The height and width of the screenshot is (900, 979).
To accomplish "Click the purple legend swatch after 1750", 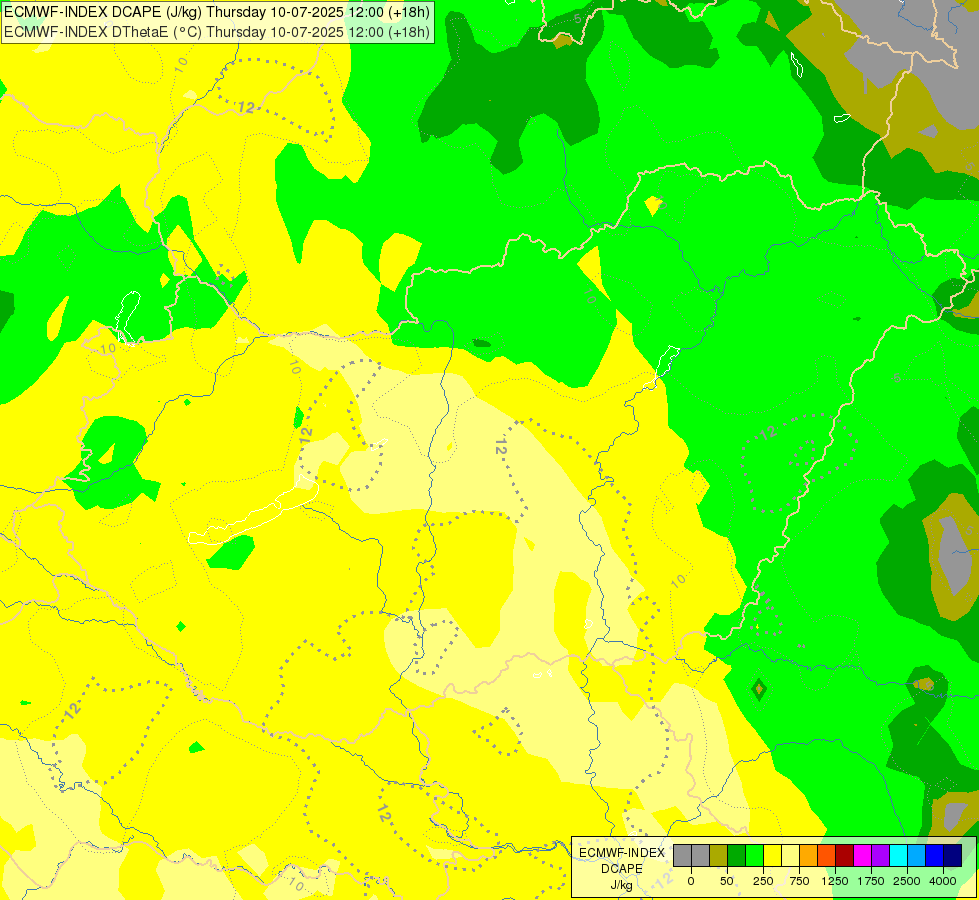I will (880, 856).
